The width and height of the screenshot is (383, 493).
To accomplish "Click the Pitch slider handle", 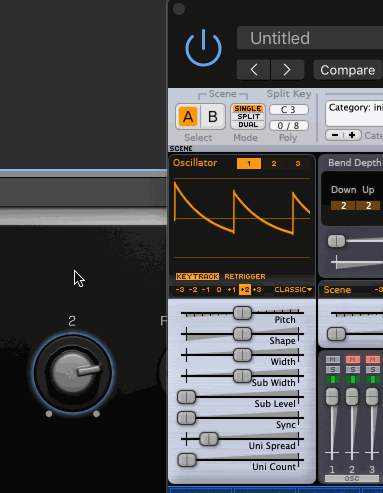I will 242,313.
